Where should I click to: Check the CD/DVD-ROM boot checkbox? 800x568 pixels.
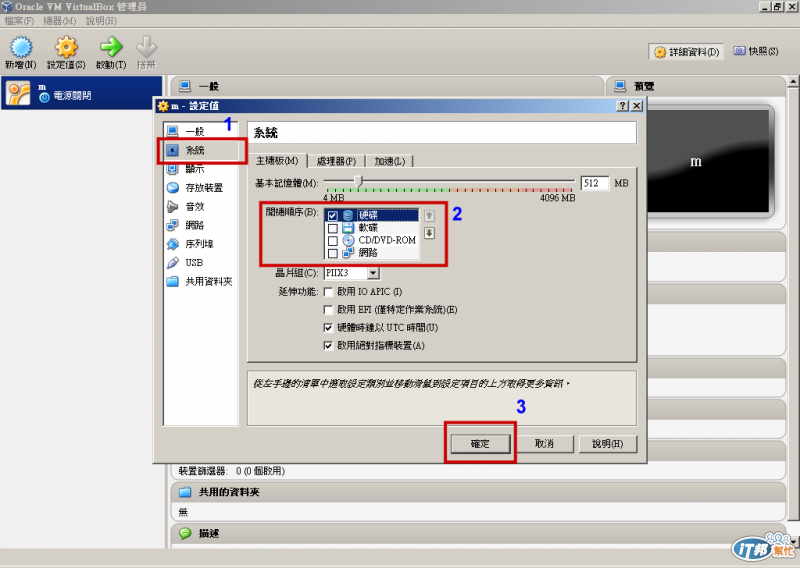point(333,240)
